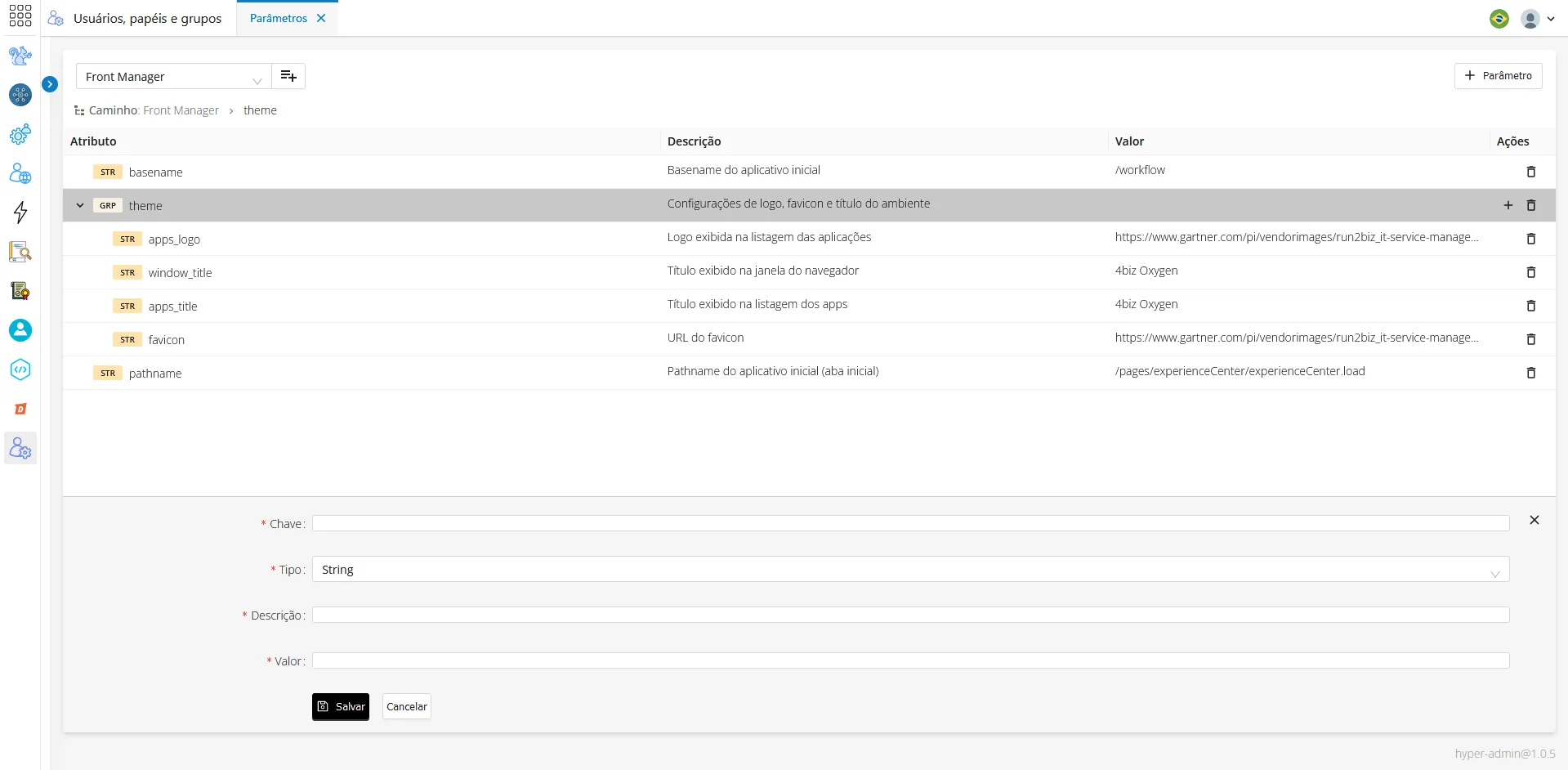This screenshot has height=770, width=1568.
Task: Click the Cancelar button
Action: (x=407, y=706)
